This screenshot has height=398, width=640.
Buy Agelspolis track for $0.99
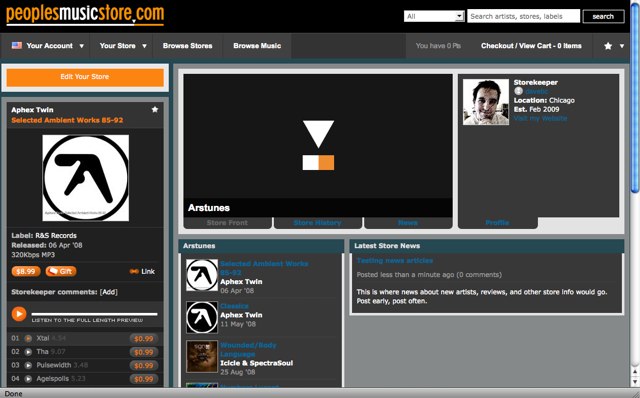tap(144, 379)
